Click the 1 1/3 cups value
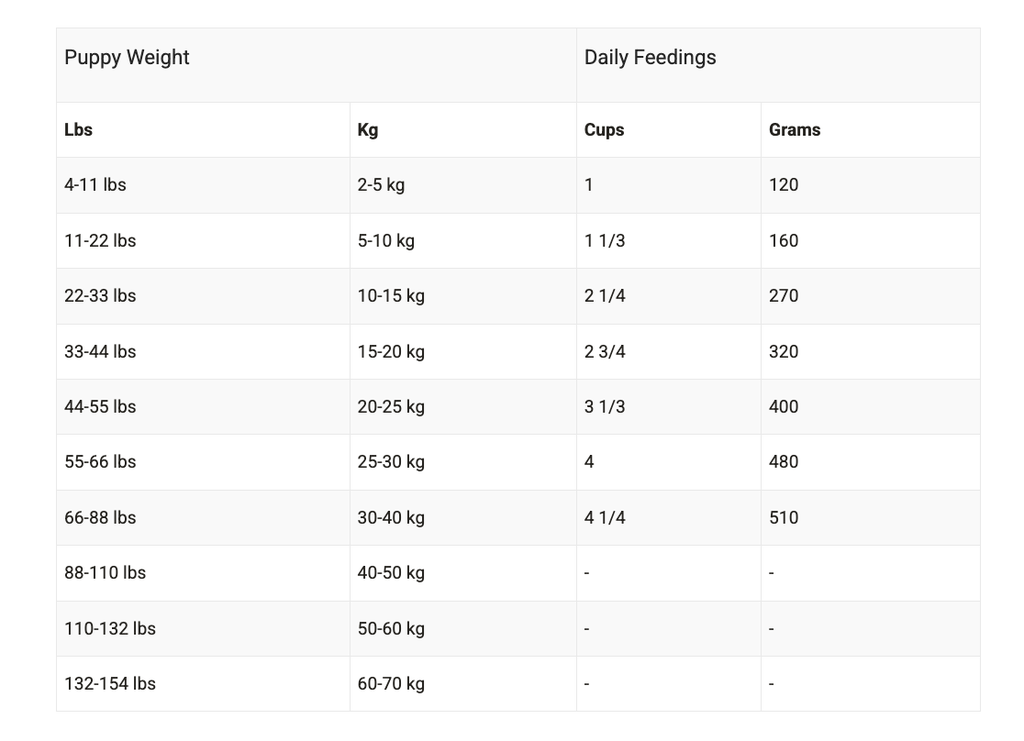Image resolution: width=1024 pixels, height=741 pixels. pyautogui.click(x=605, y=241)
